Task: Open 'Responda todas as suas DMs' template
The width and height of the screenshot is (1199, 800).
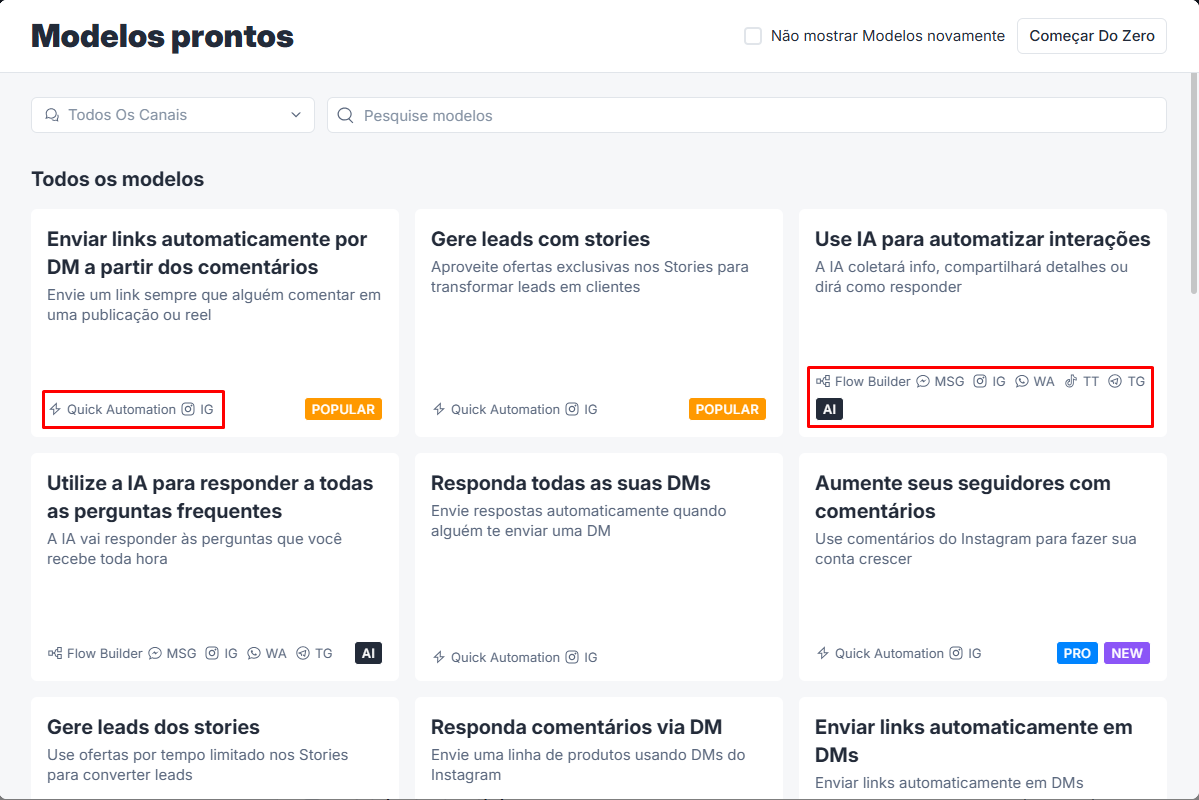Action: click(x=598, y=567)
